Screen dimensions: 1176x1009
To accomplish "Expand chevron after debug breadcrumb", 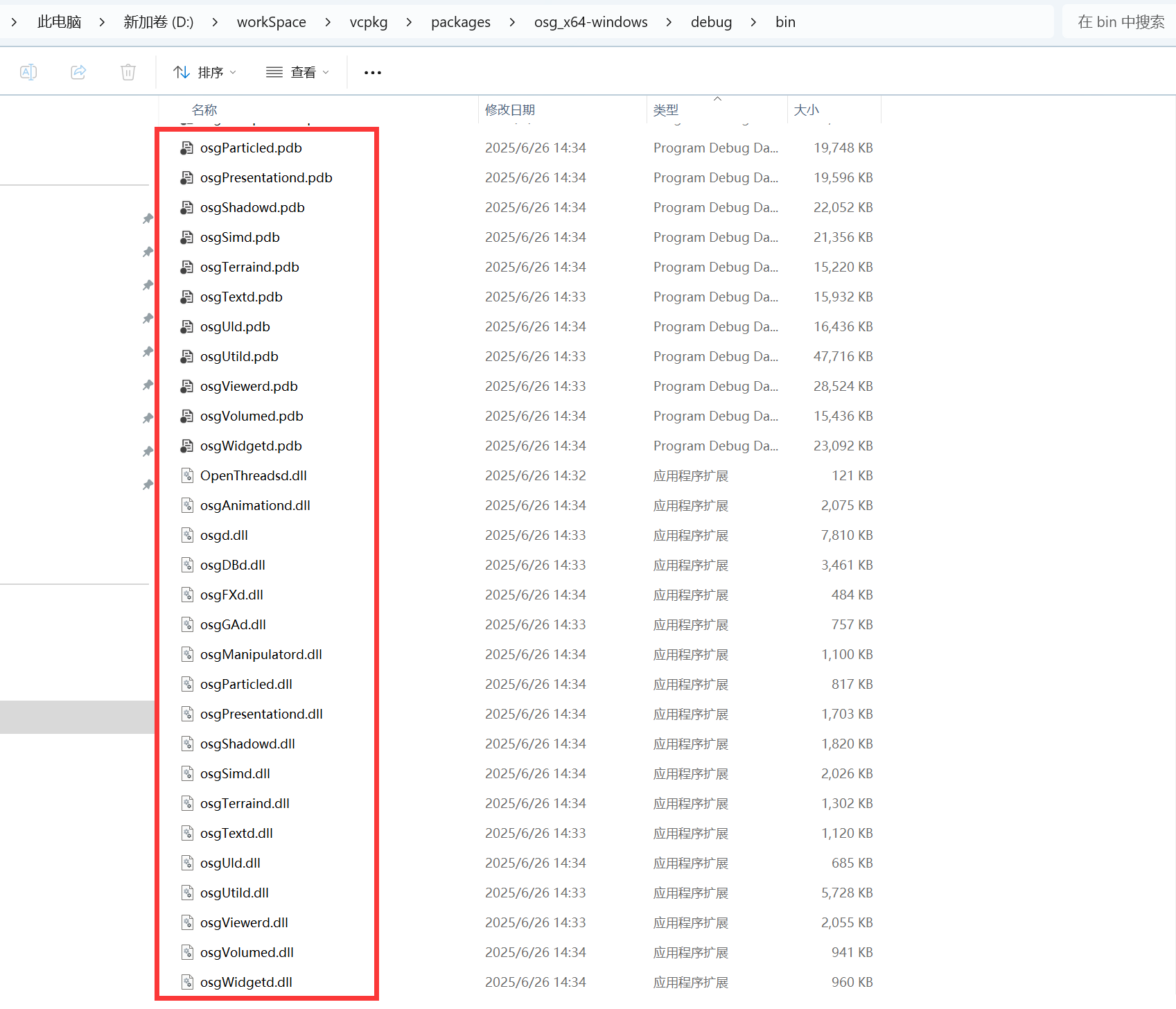I will pyautogui.click(x=753, y=22).
